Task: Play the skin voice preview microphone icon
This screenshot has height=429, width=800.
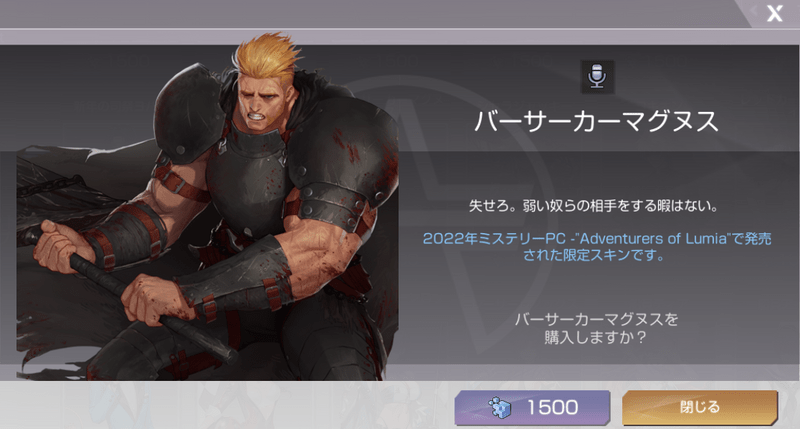Action: (597, 77)
